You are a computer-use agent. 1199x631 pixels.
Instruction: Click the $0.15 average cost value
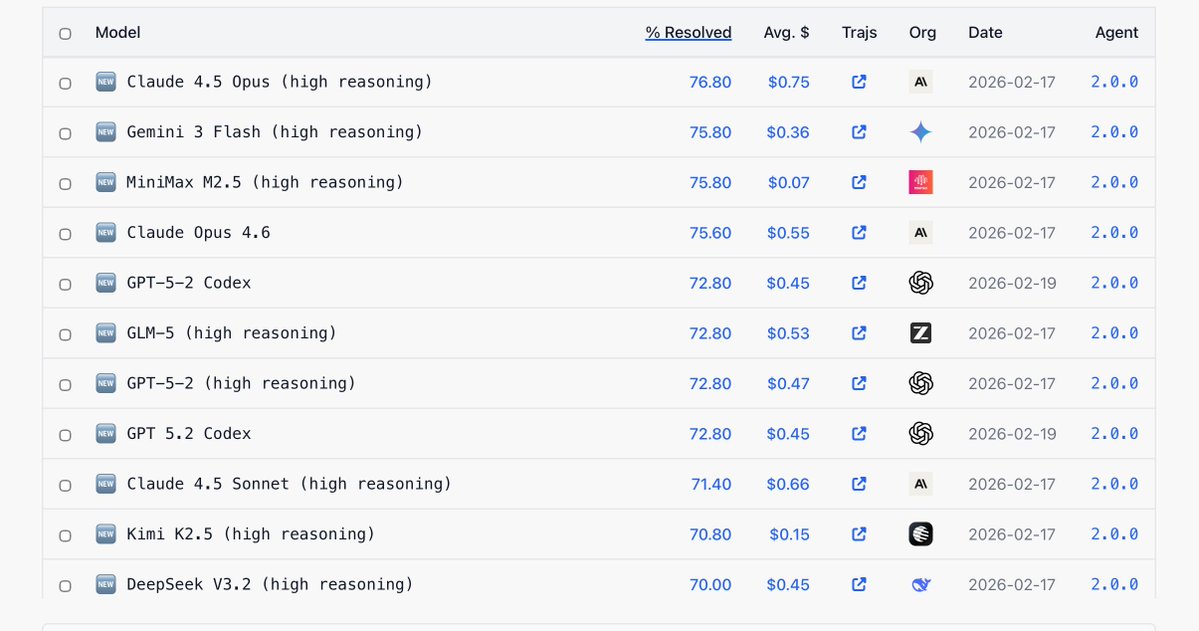pyautogui.click(x=789, y=534)
